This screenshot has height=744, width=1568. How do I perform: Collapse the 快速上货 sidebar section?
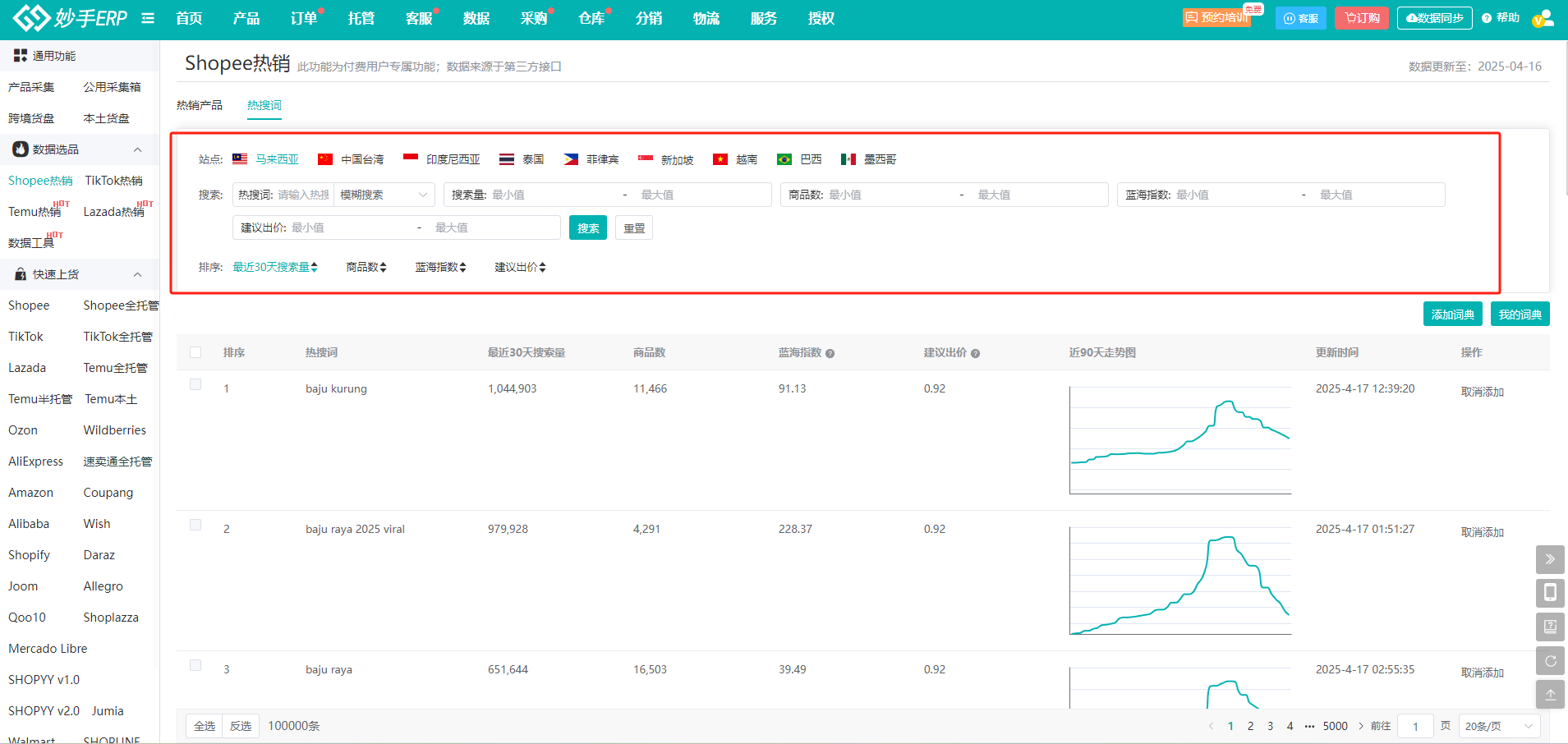[137, 274]
